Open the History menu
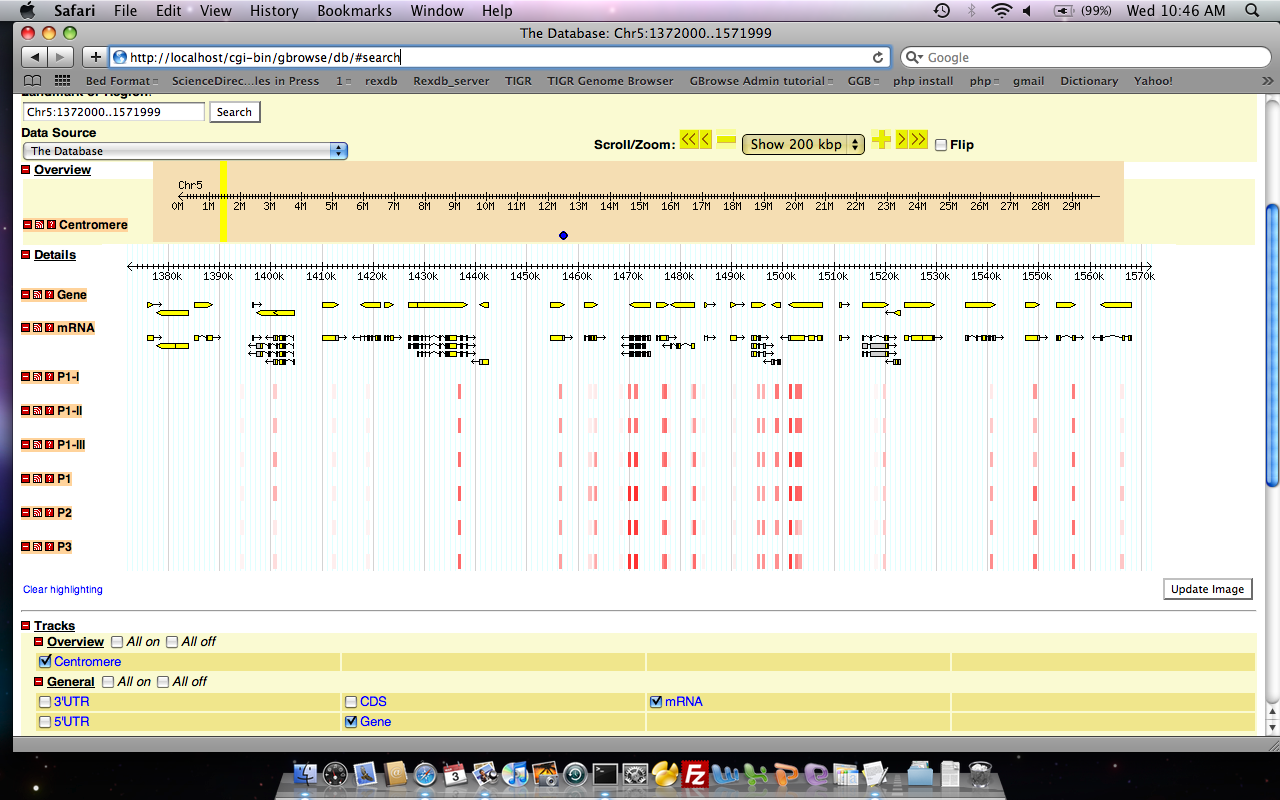1280x800 pixels. (x=274, y=11)
